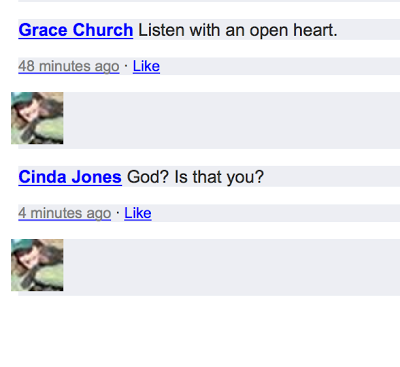
Task: Click 'minutes' in the 4 minutes timestamp
Action: coord(56,213)
